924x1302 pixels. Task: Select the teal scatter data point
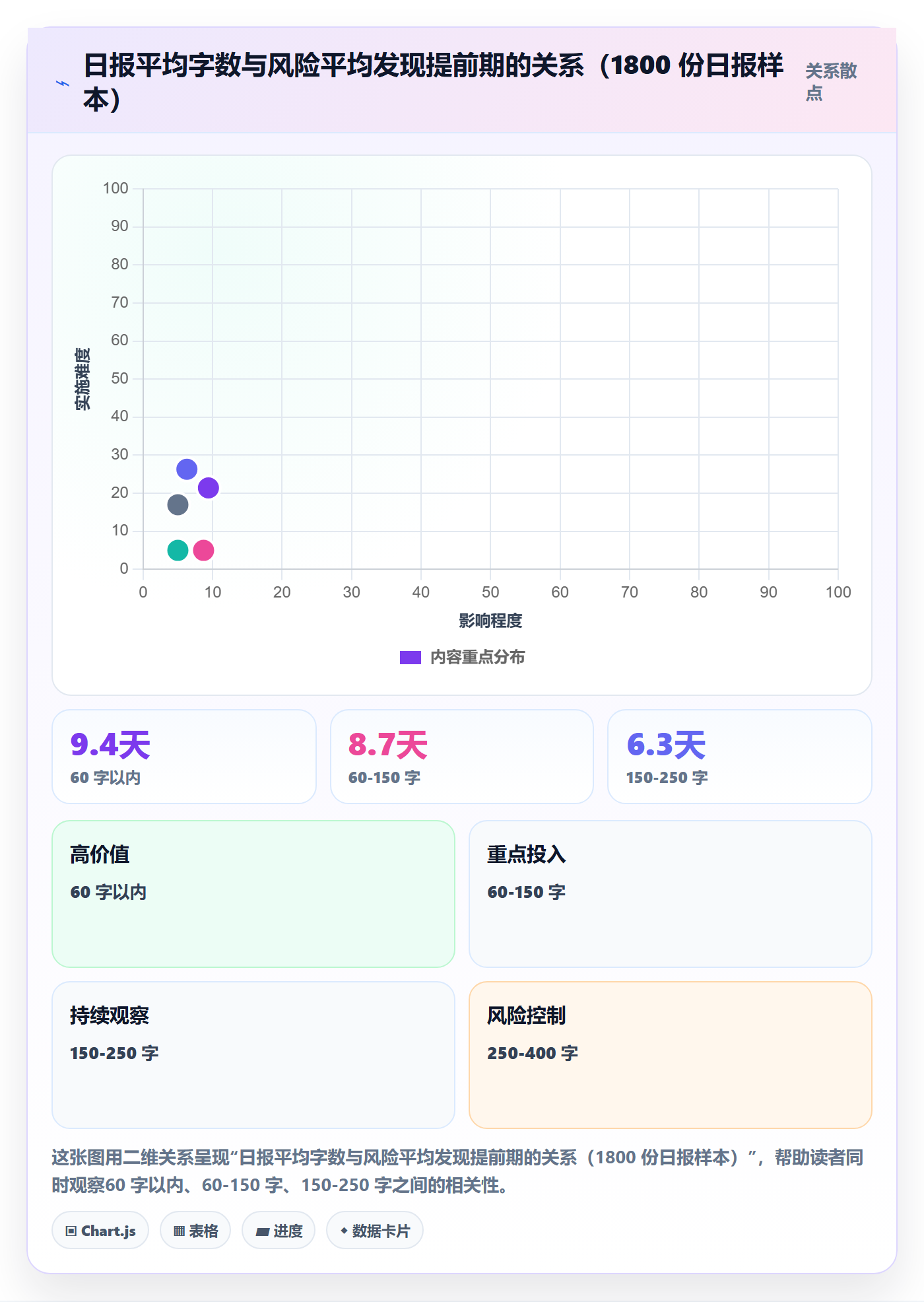click(x=178, y=550)
